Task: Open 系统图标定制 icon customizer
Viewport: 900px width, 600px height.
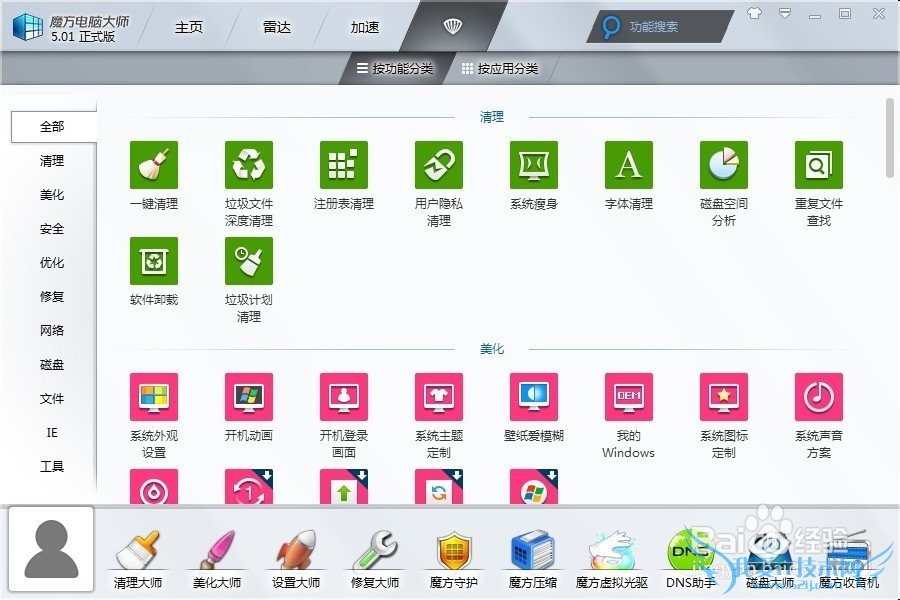Action: [x=724, y=397]
